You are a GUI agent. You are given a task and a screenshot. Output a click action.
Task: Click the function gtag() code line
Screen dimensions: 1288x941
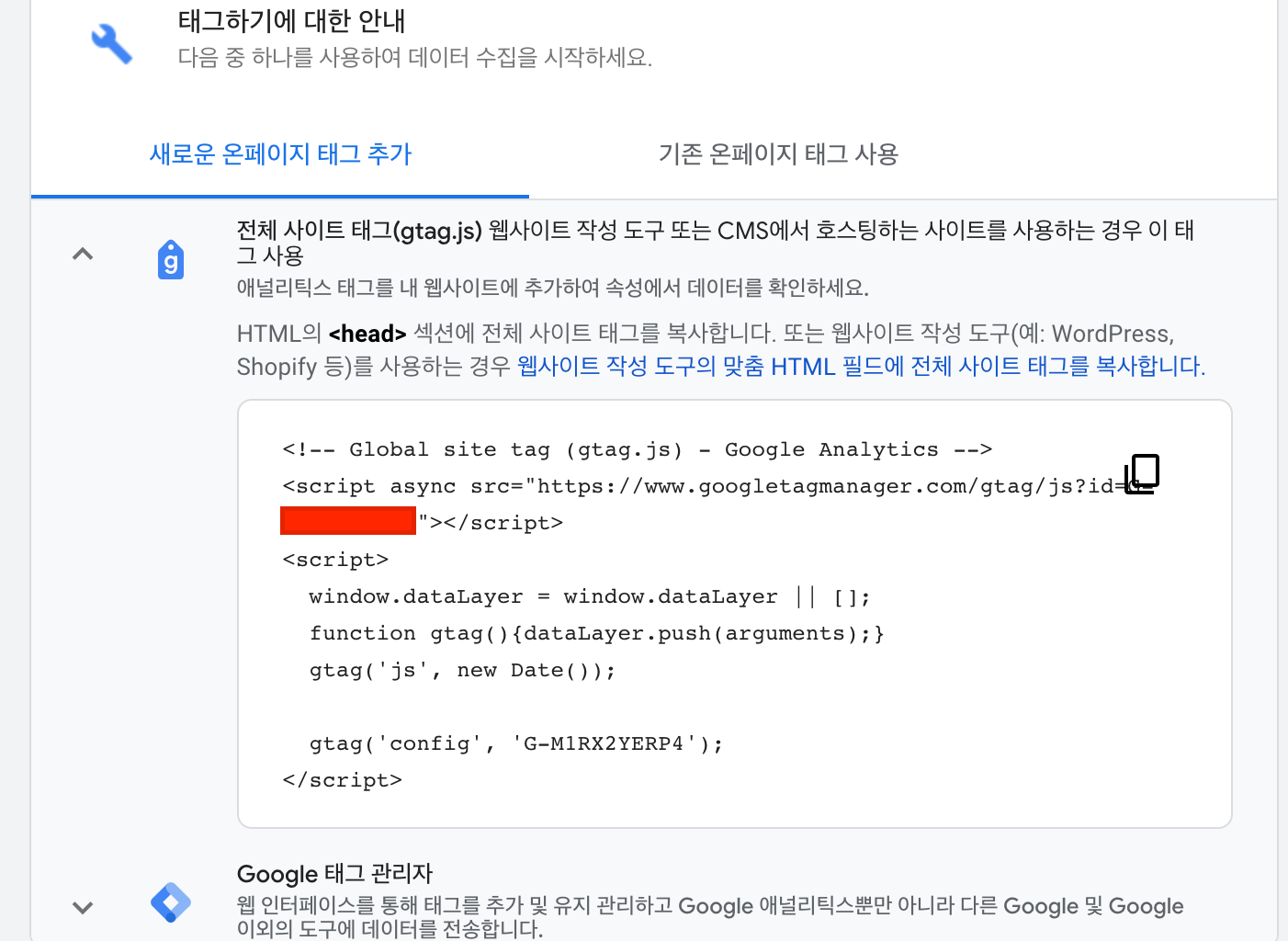coord(597,633)
